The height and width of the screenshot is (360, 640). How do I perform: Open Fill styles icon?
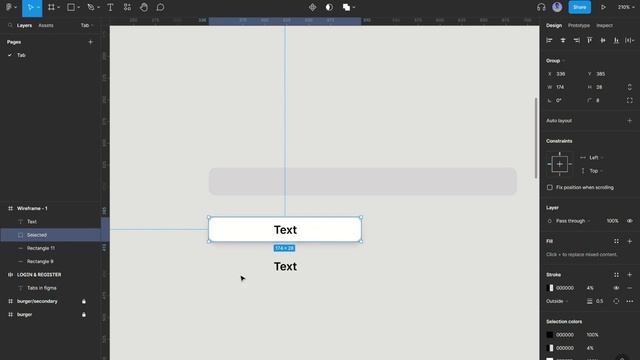[616, 241]
